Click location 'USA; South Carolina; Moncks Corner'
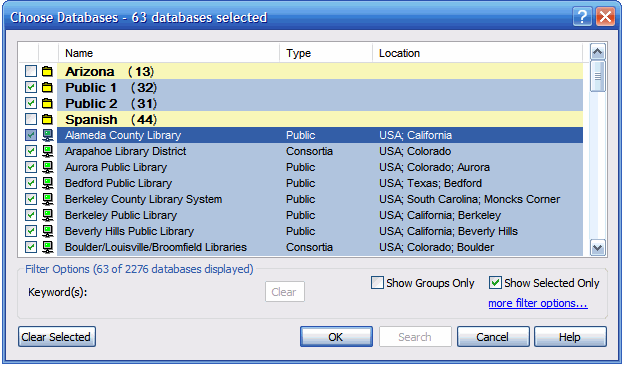 pos(470,199)
